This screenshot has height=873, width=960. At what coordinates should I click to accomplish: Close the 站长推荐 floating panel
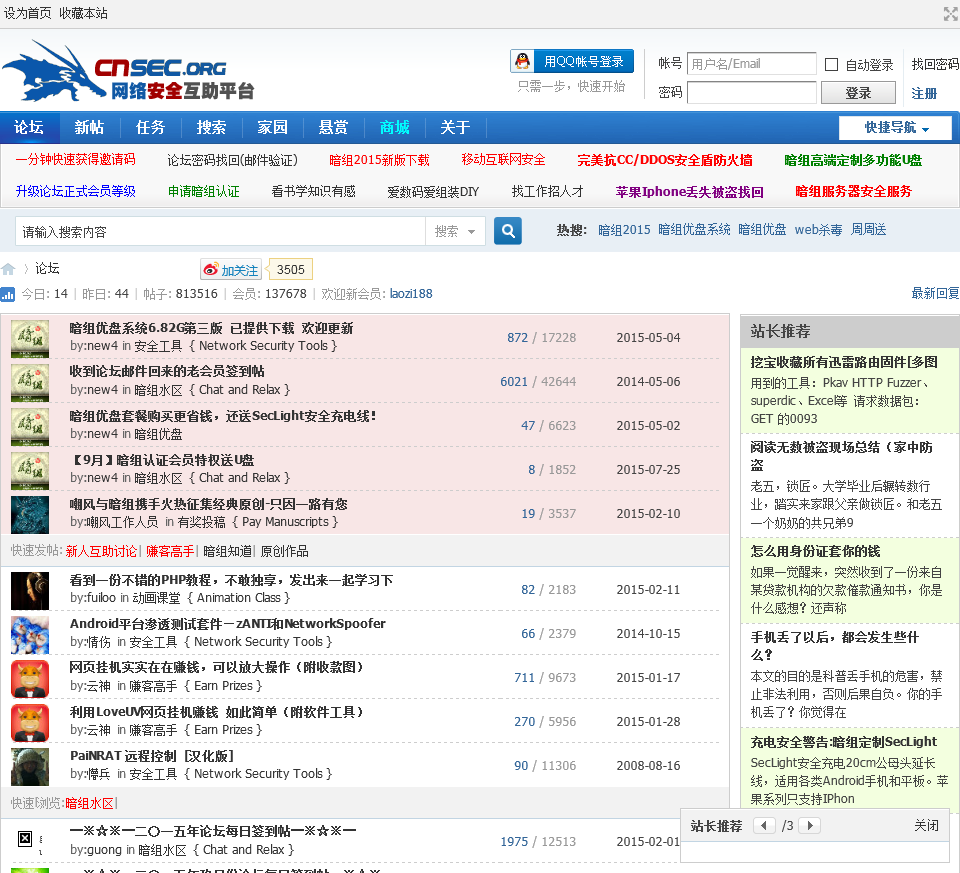click(x=926, y=826)
